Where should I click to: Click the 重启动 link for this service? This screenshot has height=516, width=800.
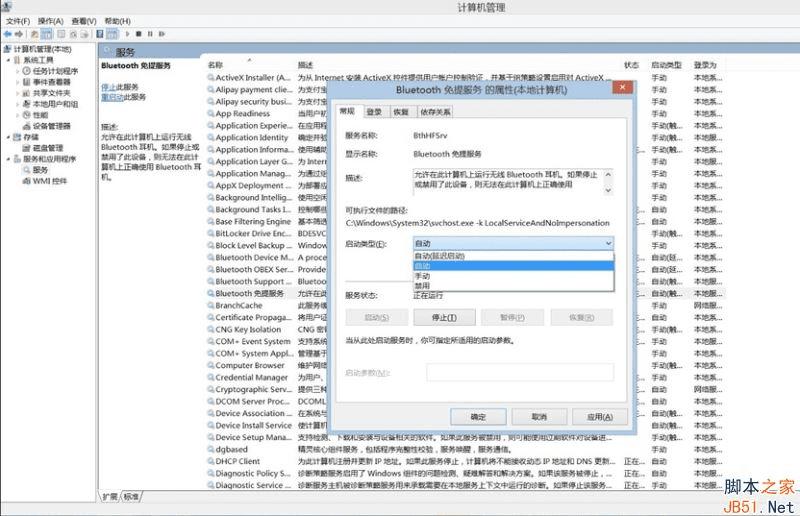tap(112, 97)
